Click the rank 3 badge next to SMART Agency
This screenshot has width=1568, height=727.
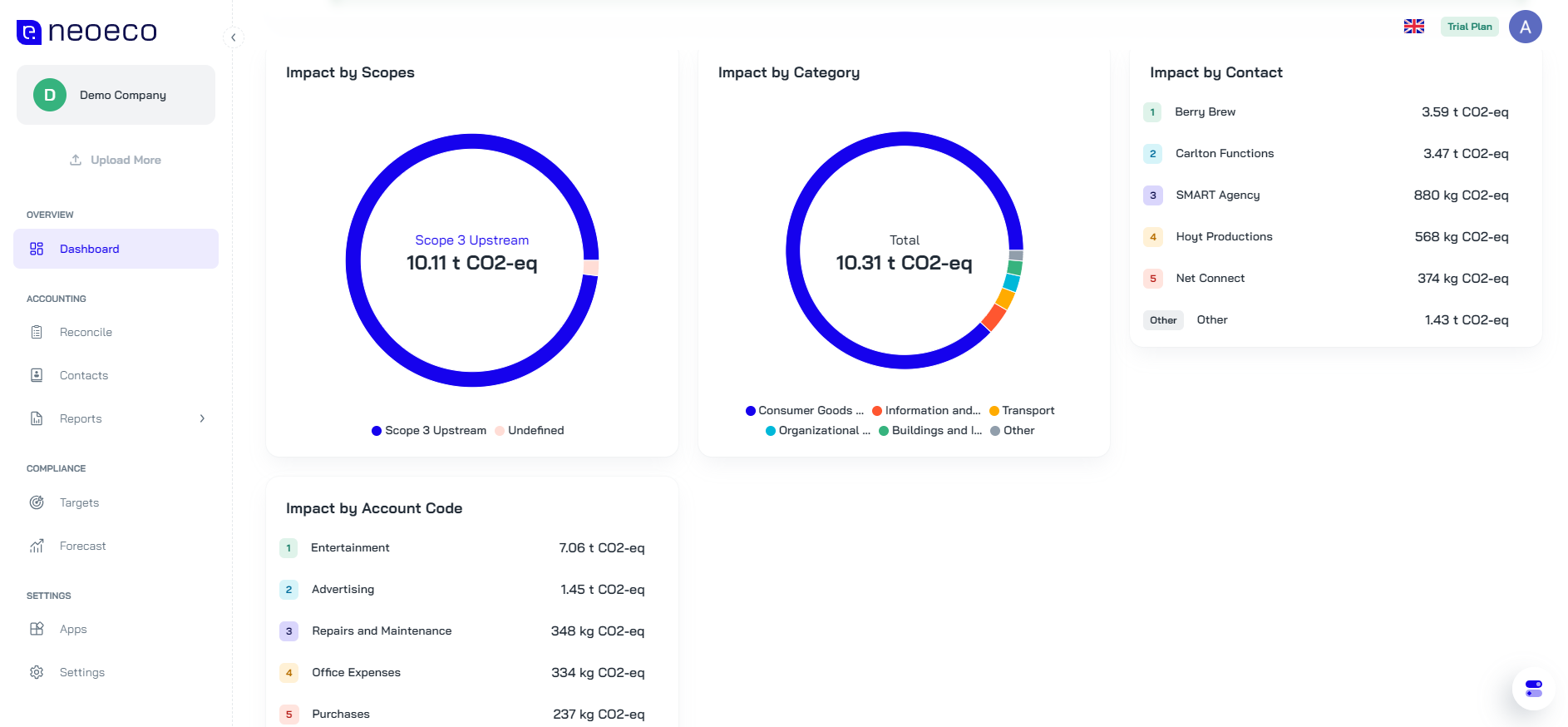pos(1153,195)
